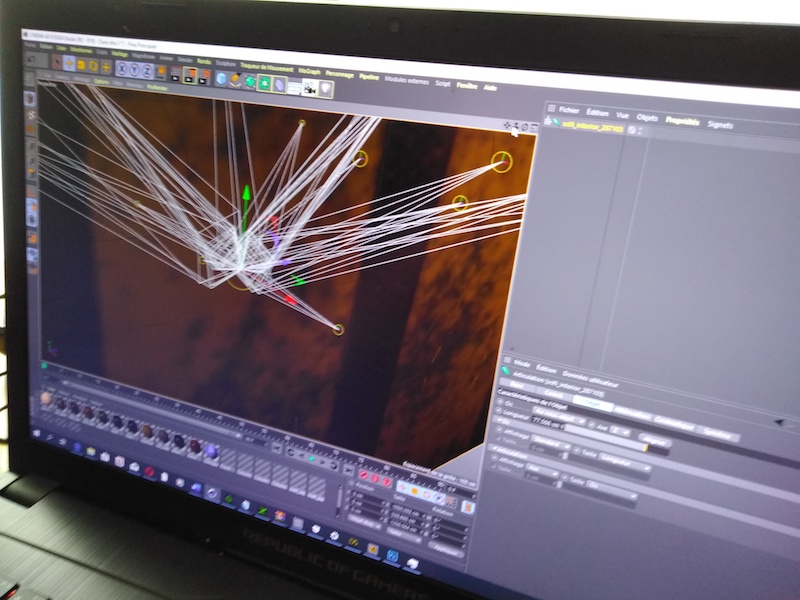Click the green Y-axis arrow handle

pyautogui.click(x=246, y=195)
